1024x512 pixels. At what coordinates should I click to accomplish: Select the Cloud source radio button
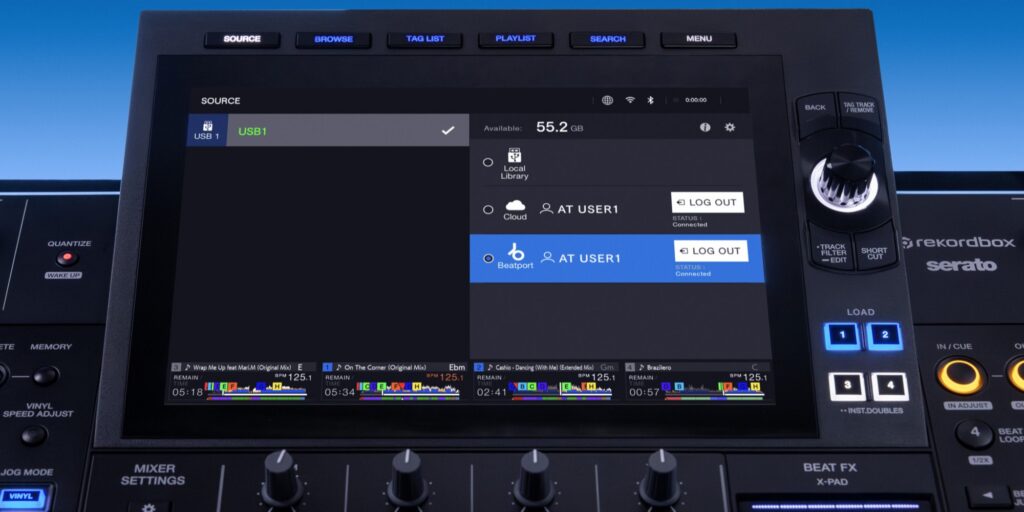pos(488,210)
